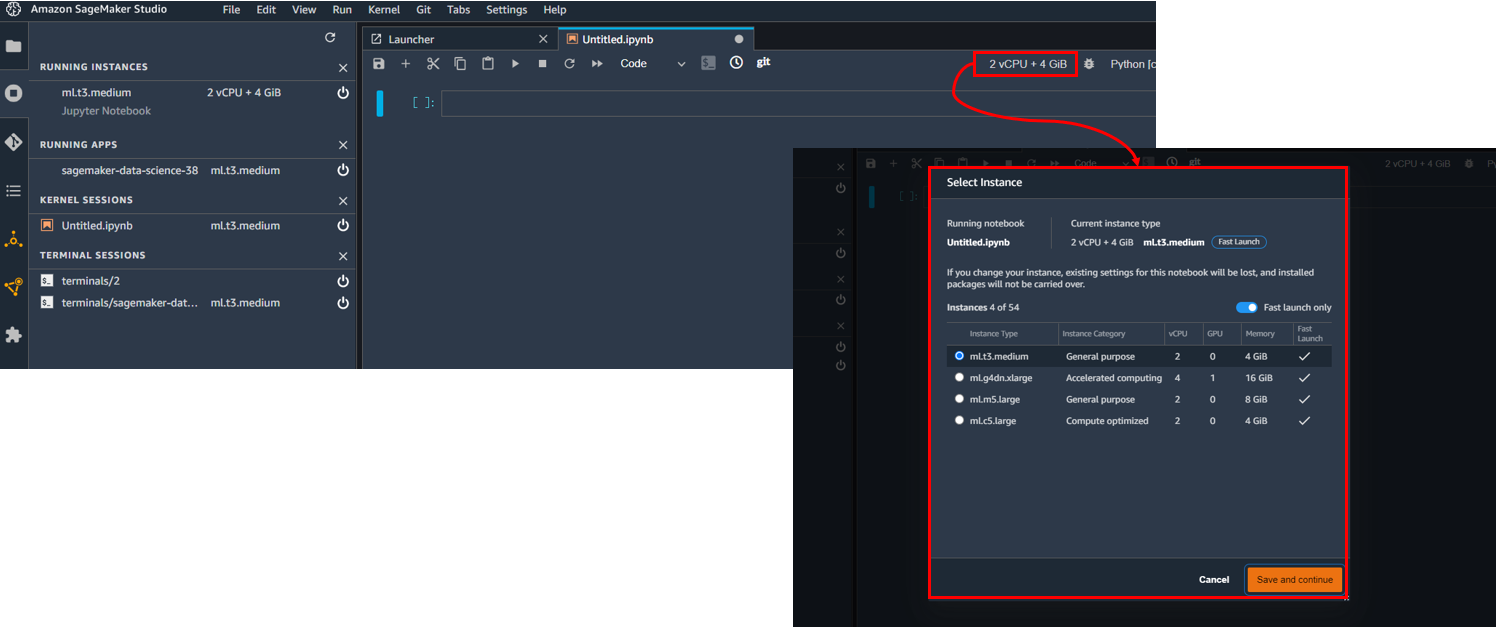Shut down the ml.t3.medium Jupyter Notebook instance
Screen dimensions: 1496x627
(343, 92)
